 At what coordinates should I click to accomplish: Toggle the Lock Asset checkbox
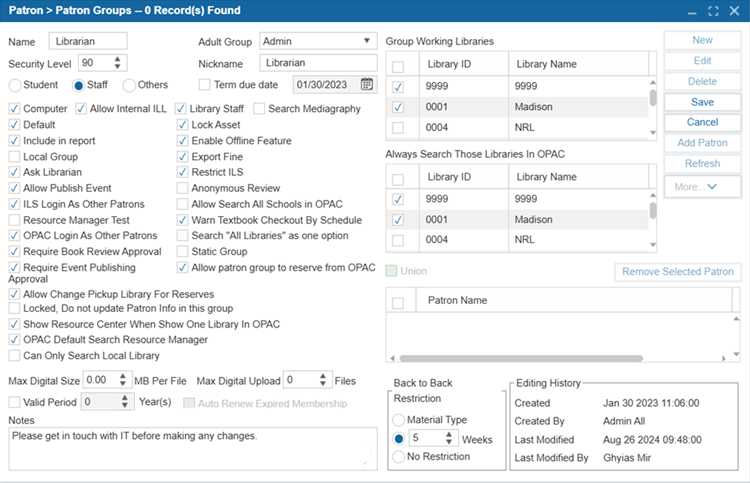(x=182, y=125)
